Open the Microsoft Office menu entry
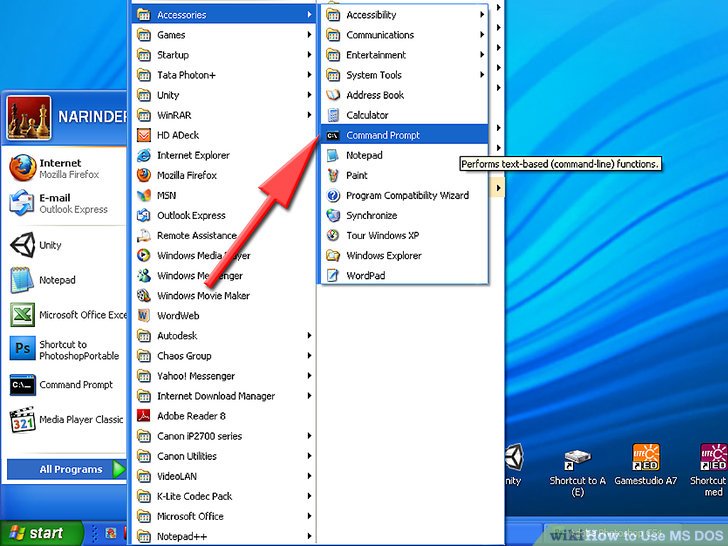The width and height of the screenshot is (728, 546). coord(224,516)
